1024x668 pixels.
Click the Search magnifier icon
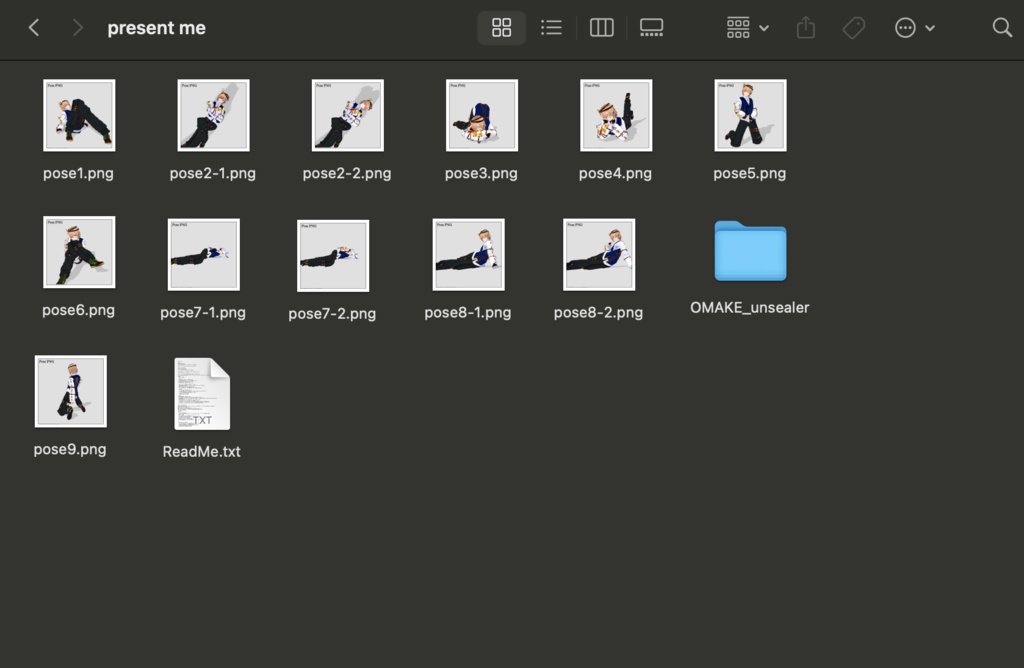point(1002,27)
